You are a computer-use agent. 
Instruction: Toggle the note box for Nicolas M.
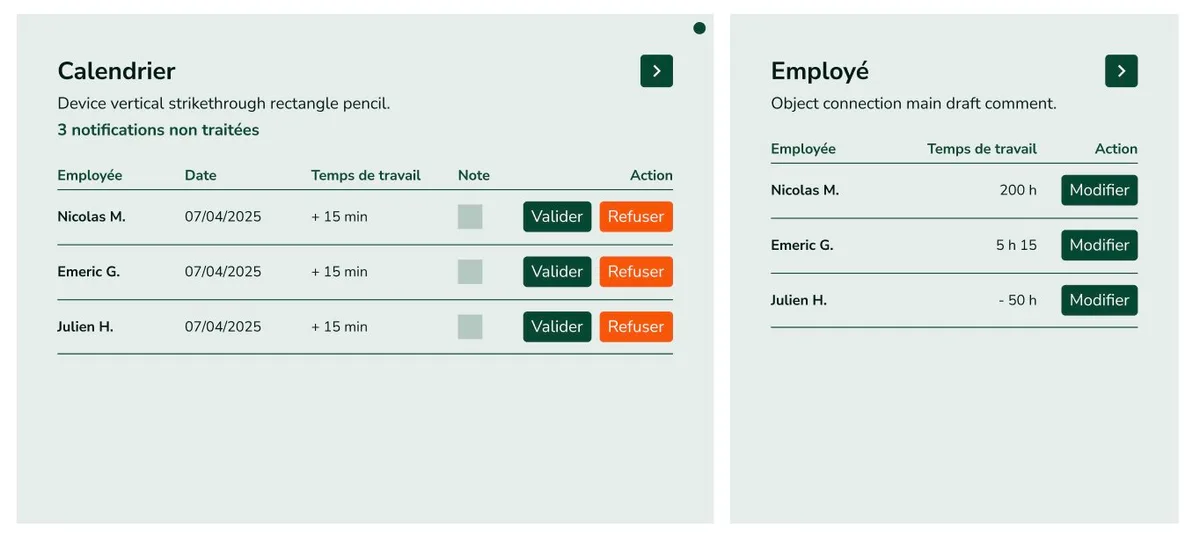470,217
